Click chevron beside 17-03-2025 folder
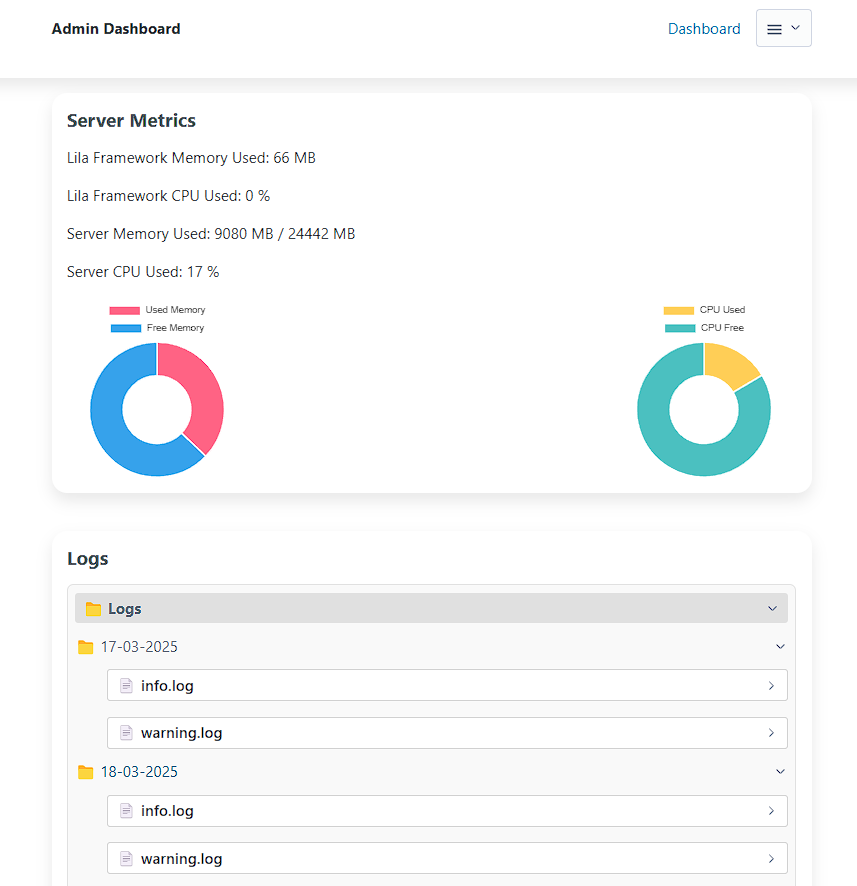 (x=780, y=646)
